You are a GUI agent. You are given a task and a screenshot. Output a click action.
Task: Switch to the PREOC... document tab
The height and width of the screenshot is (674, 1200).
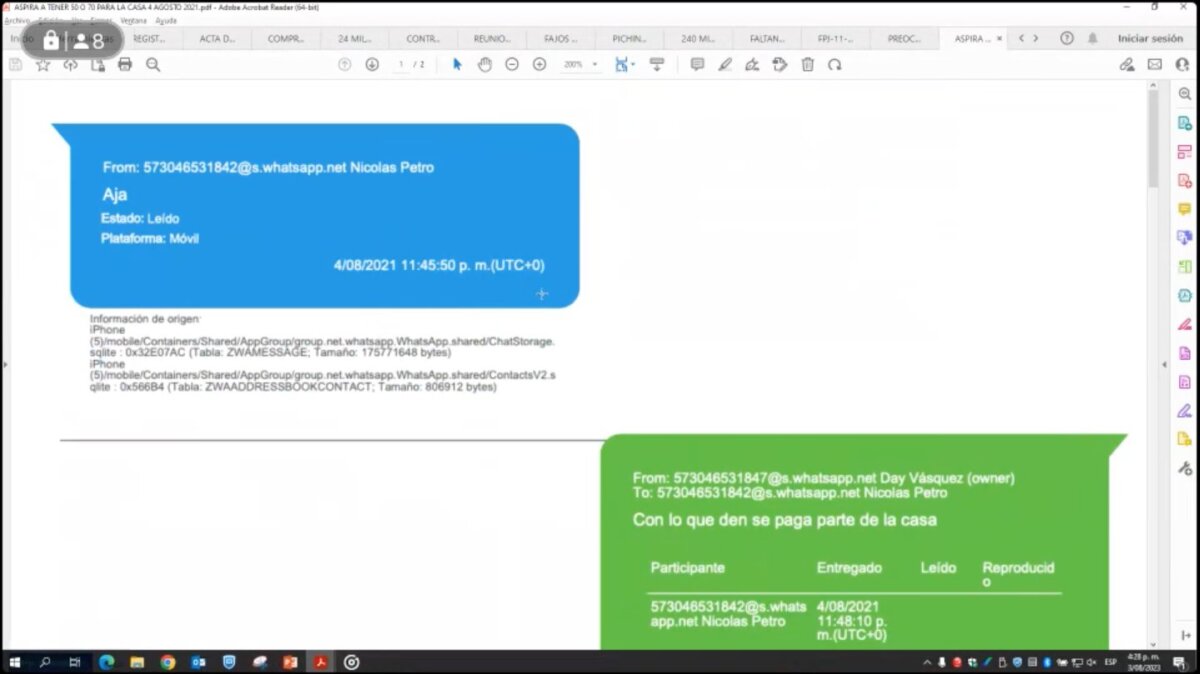905,38
